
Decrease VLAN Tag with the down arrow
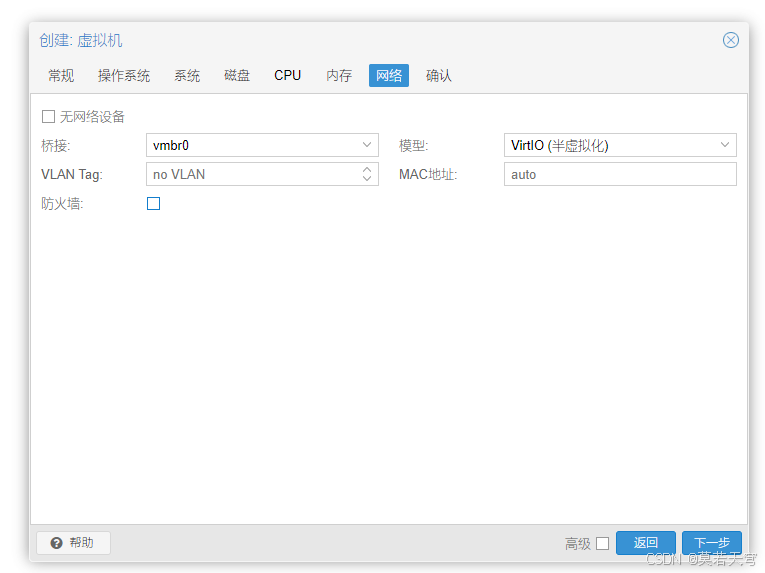[367, 179]
